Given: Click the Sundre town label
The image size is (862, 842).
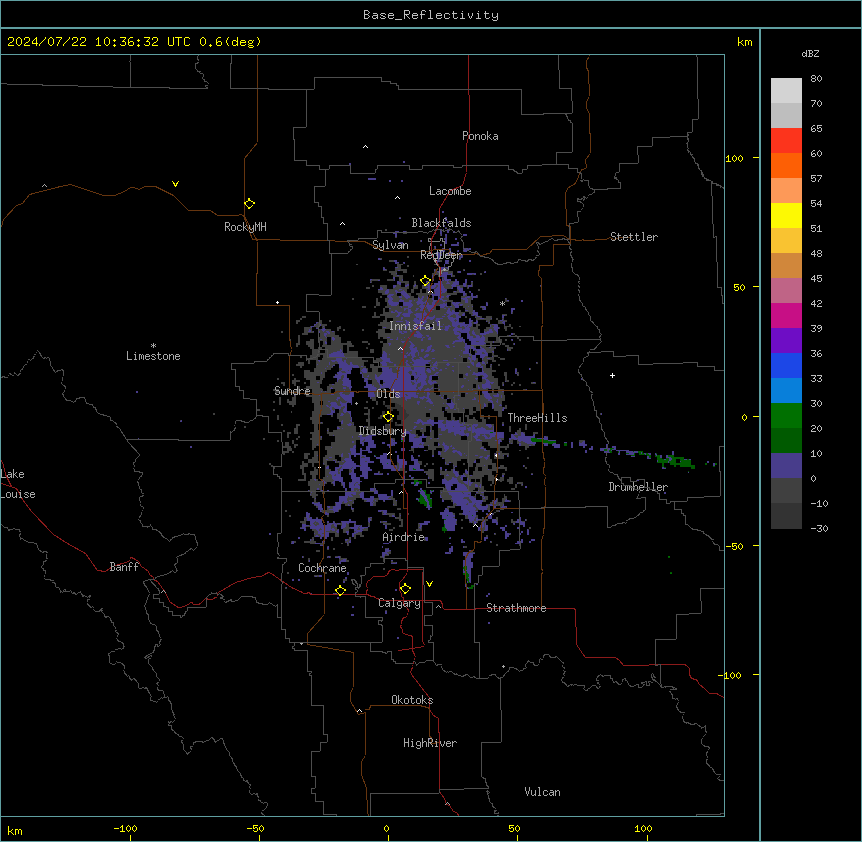Looking at the screenshot, I should click(x=292, y=391).
